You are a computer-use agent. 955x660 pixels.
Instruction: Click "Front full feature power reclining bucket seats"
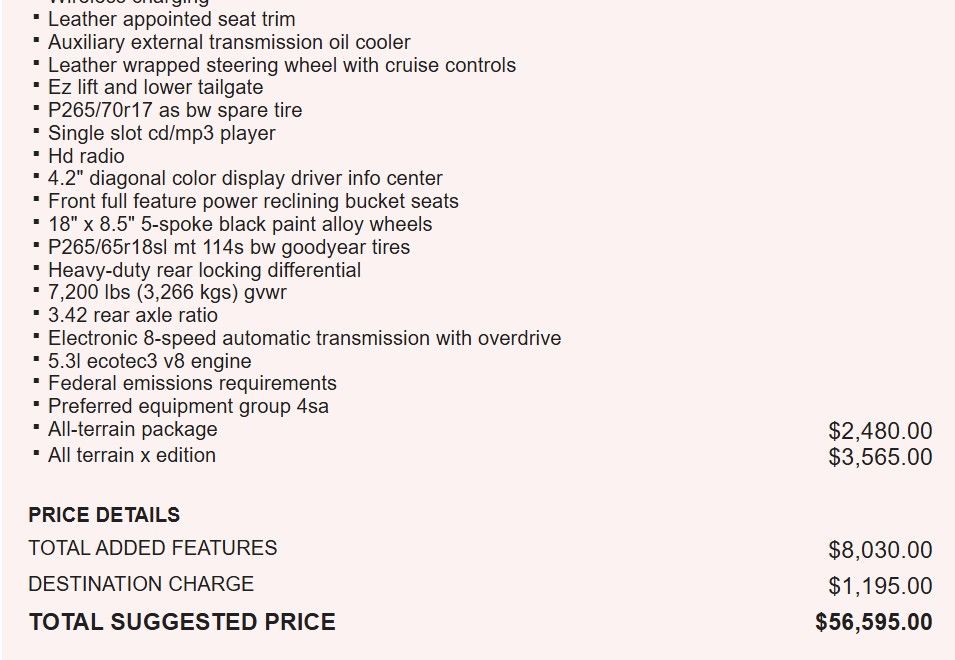tap(253, 201)
